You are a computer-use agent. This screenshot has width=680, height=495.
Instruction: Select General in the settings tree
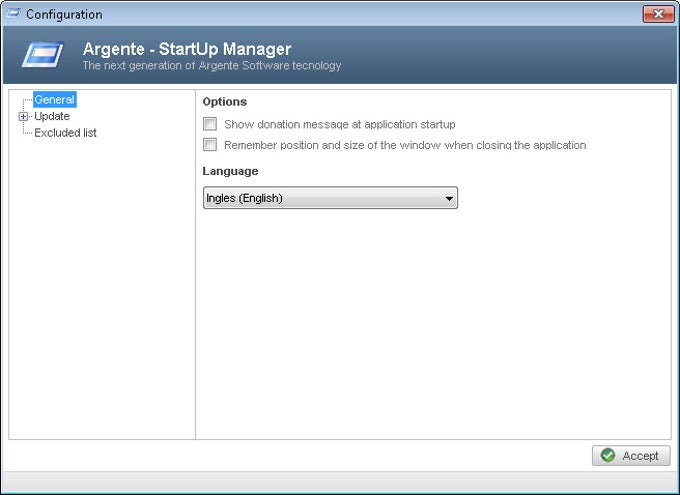point(55,99)
